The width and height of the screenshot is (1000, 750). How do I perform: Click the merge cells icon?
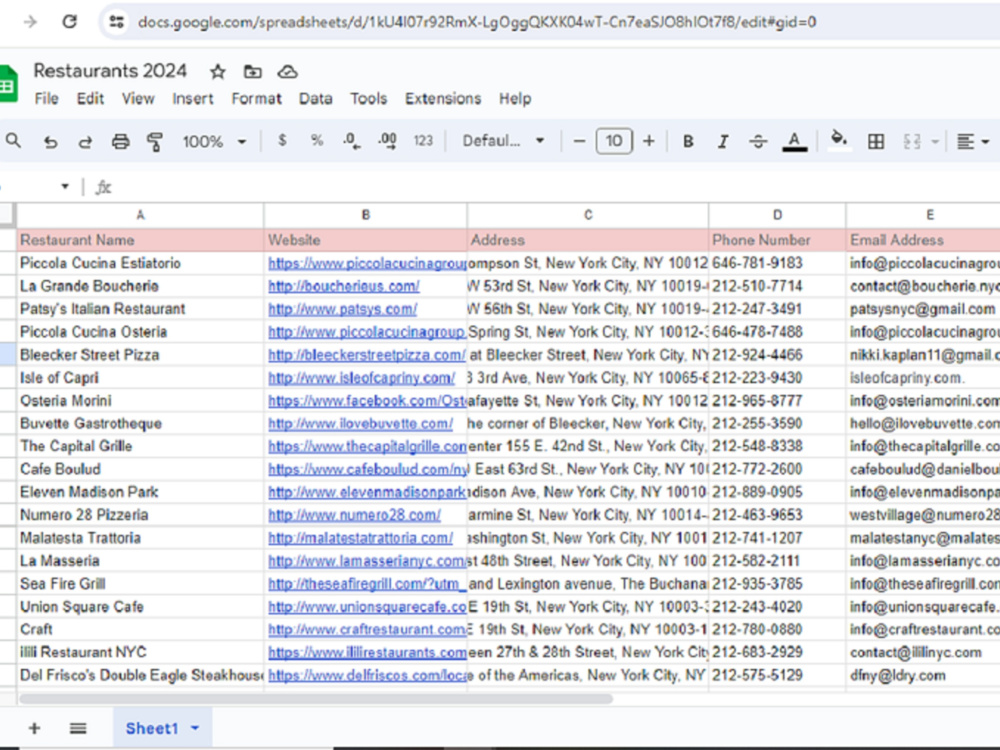[x=912, y=142]
